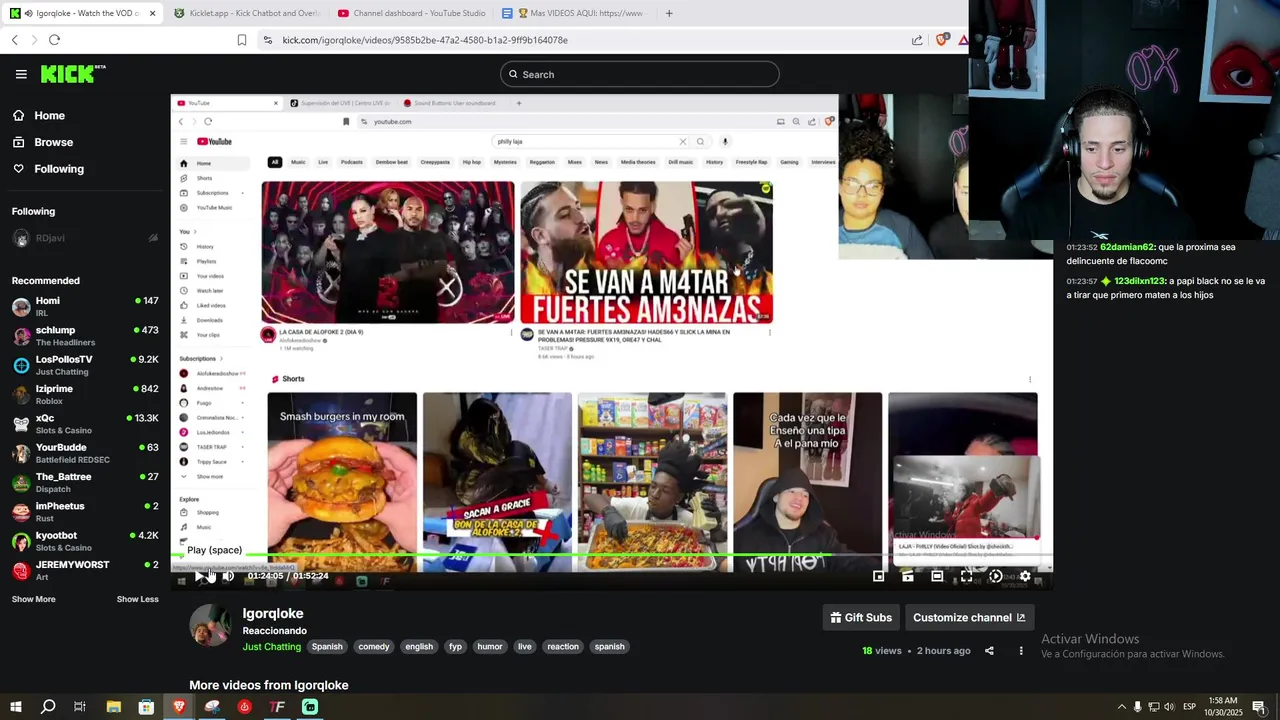1280x720 pixels.
Task: Select the english tag
Action: click(x=419, y=647)
